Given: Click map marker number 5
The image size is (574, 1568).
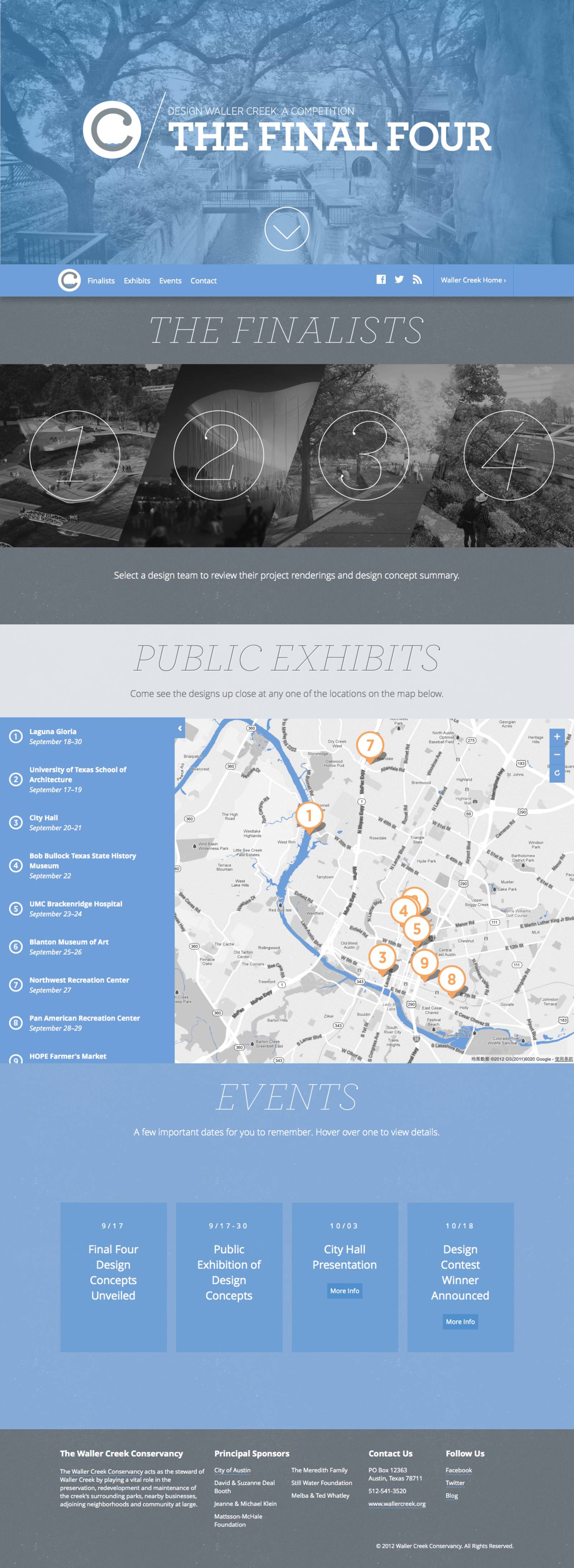Looking at the screenshot, I should (x=417, y=930).
